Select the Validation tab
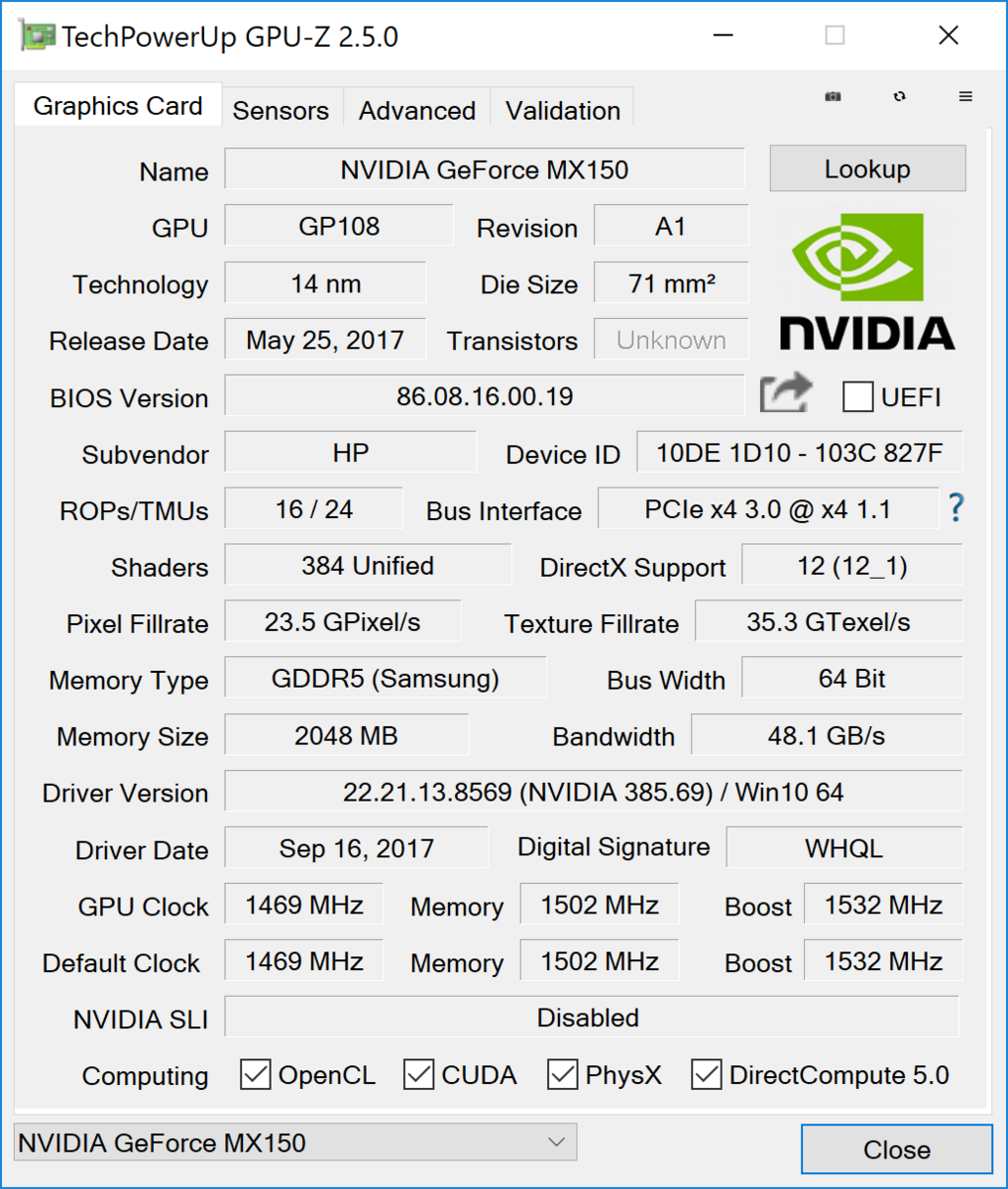Viewport: 1008px width, 1189px height. click(563, 110)
